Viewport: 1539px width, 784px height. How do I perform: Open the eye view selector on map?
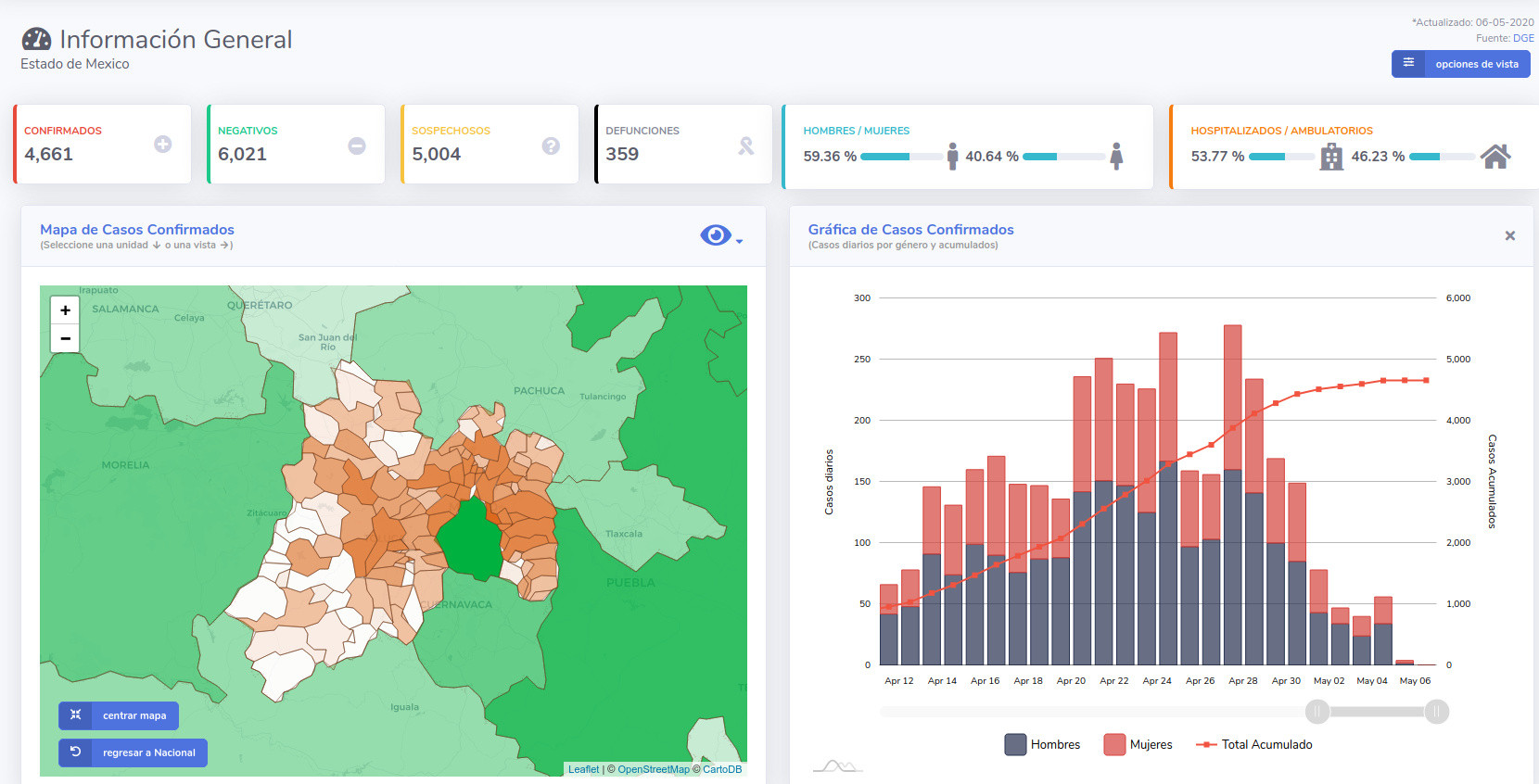pyautogui.click(x=720, y=235)
